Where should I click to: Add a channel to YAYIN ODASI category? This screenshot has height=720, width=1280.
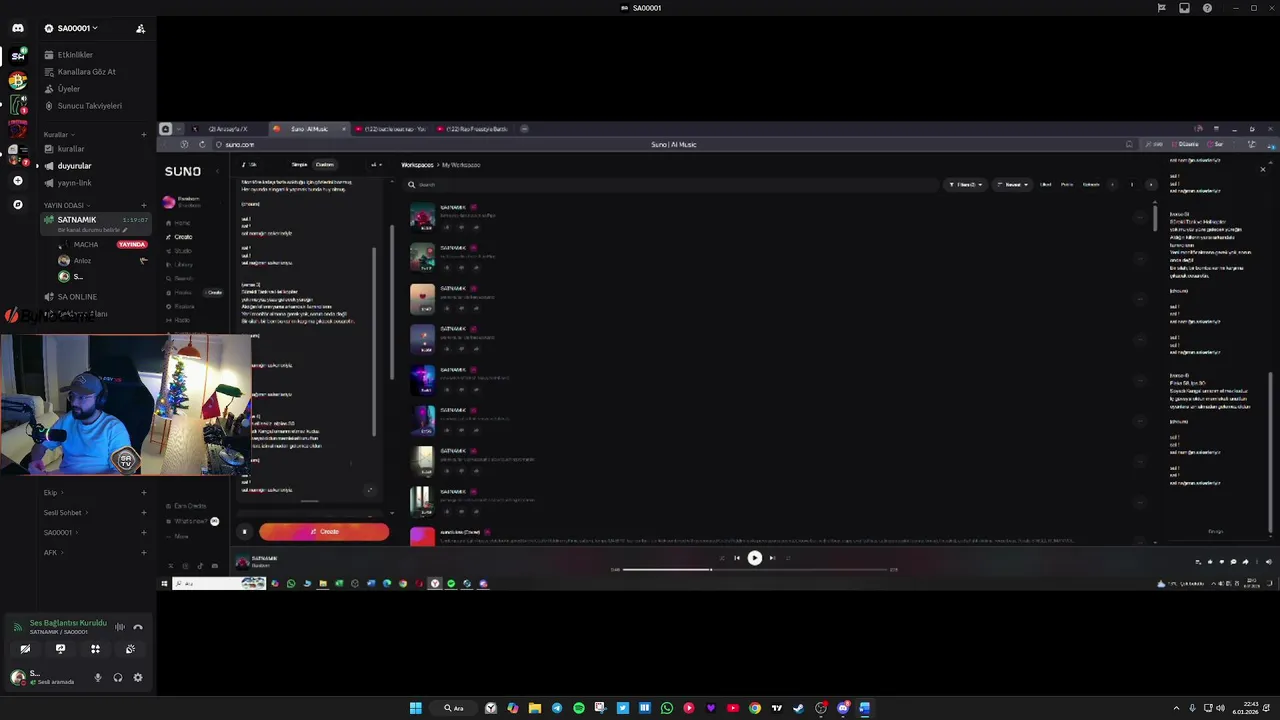144,205
